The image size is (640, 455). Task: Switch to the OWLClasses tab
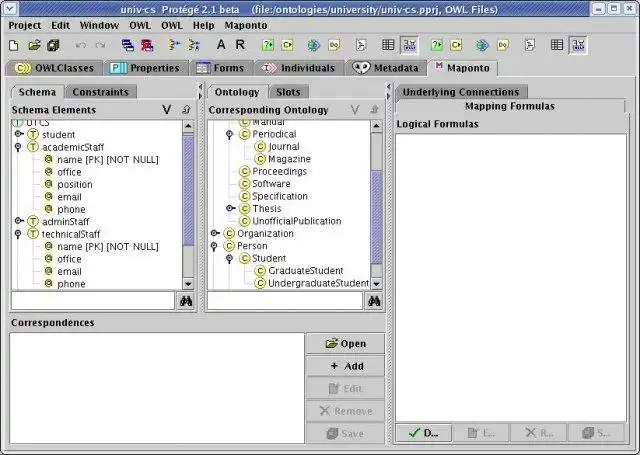(54, 68)
